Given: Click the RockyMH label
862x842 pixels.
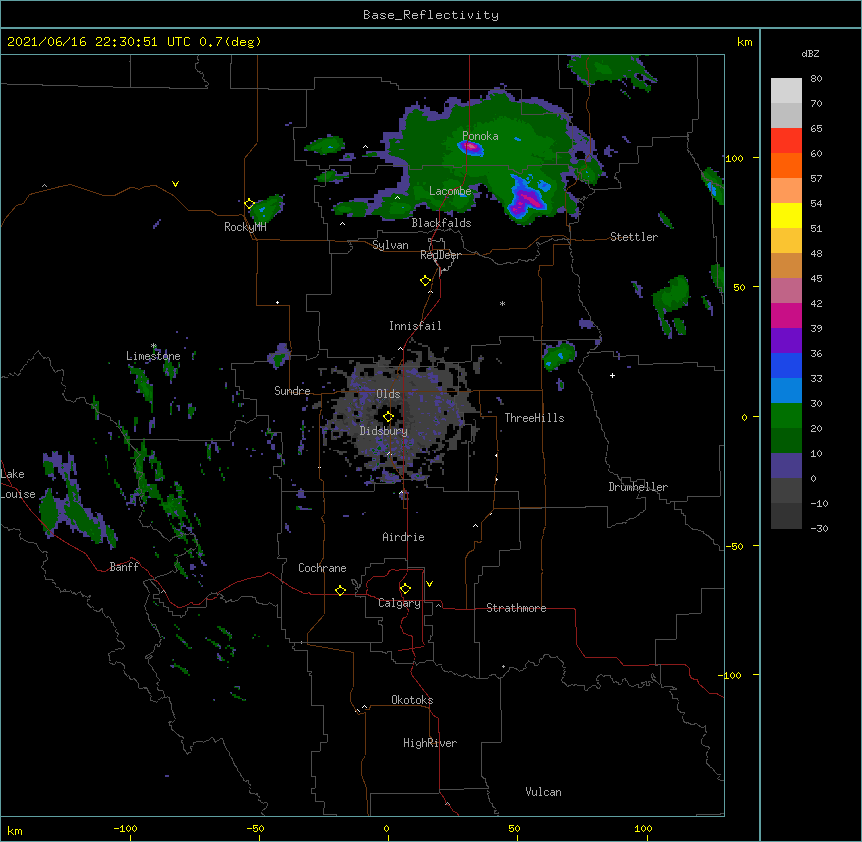Looking at the screenshot, I should [245, 227].
